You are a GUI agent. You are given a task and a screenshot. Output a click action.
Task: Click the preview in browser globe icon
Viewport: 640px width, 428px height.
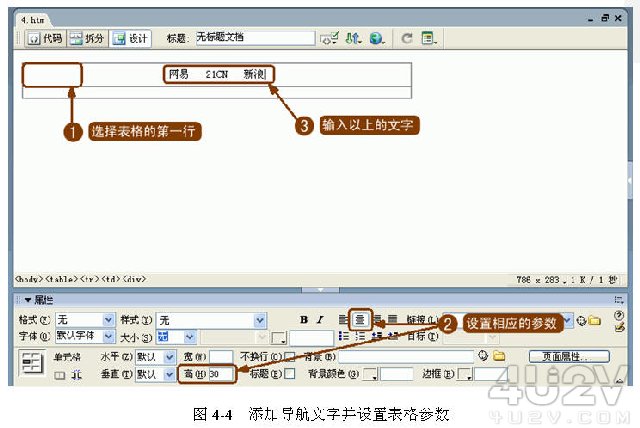(x=376, y=38)
